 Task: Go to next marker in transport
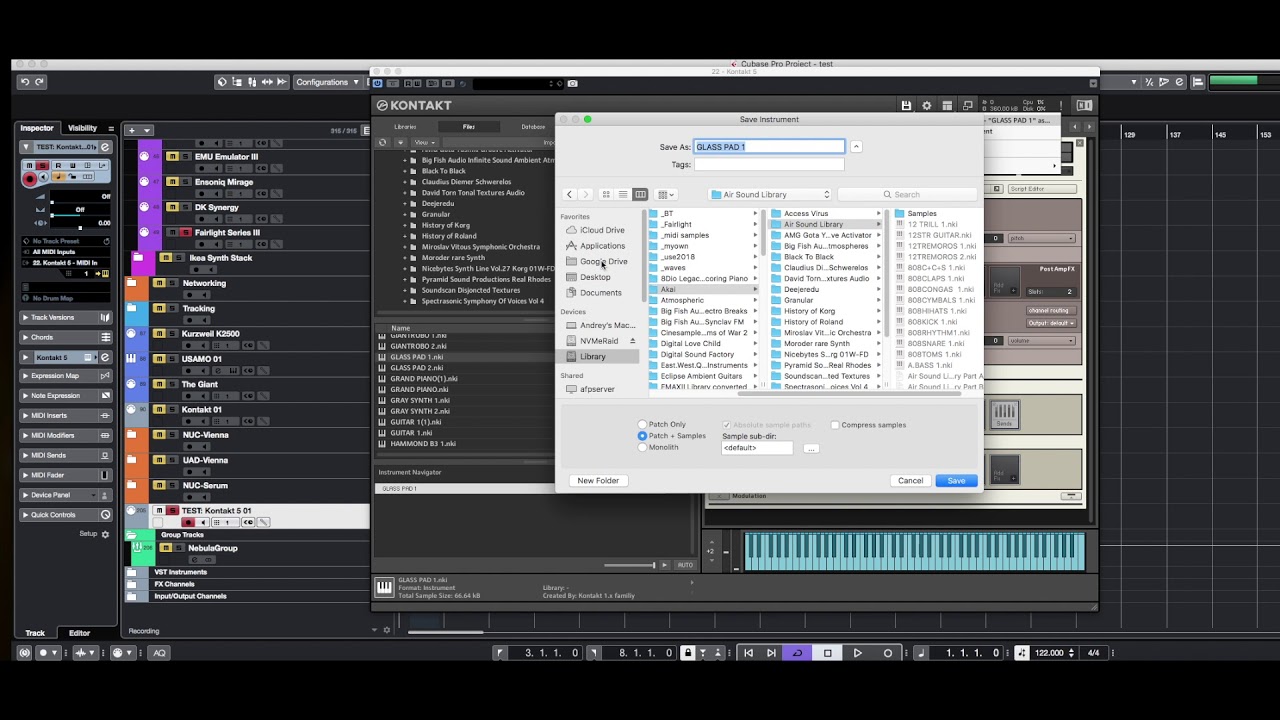pyautogui.click(x=771, y=653)
